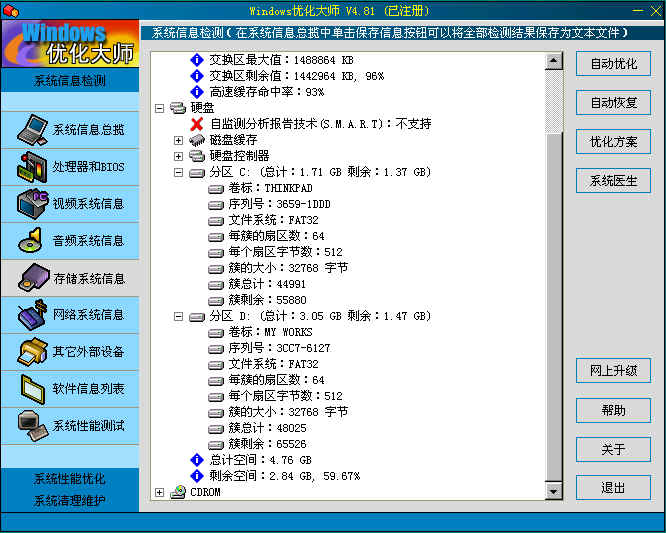The width and height of the screenshot is (666, 533).
Task: Open the 关于 dialog button
Action: click(613, 449)
